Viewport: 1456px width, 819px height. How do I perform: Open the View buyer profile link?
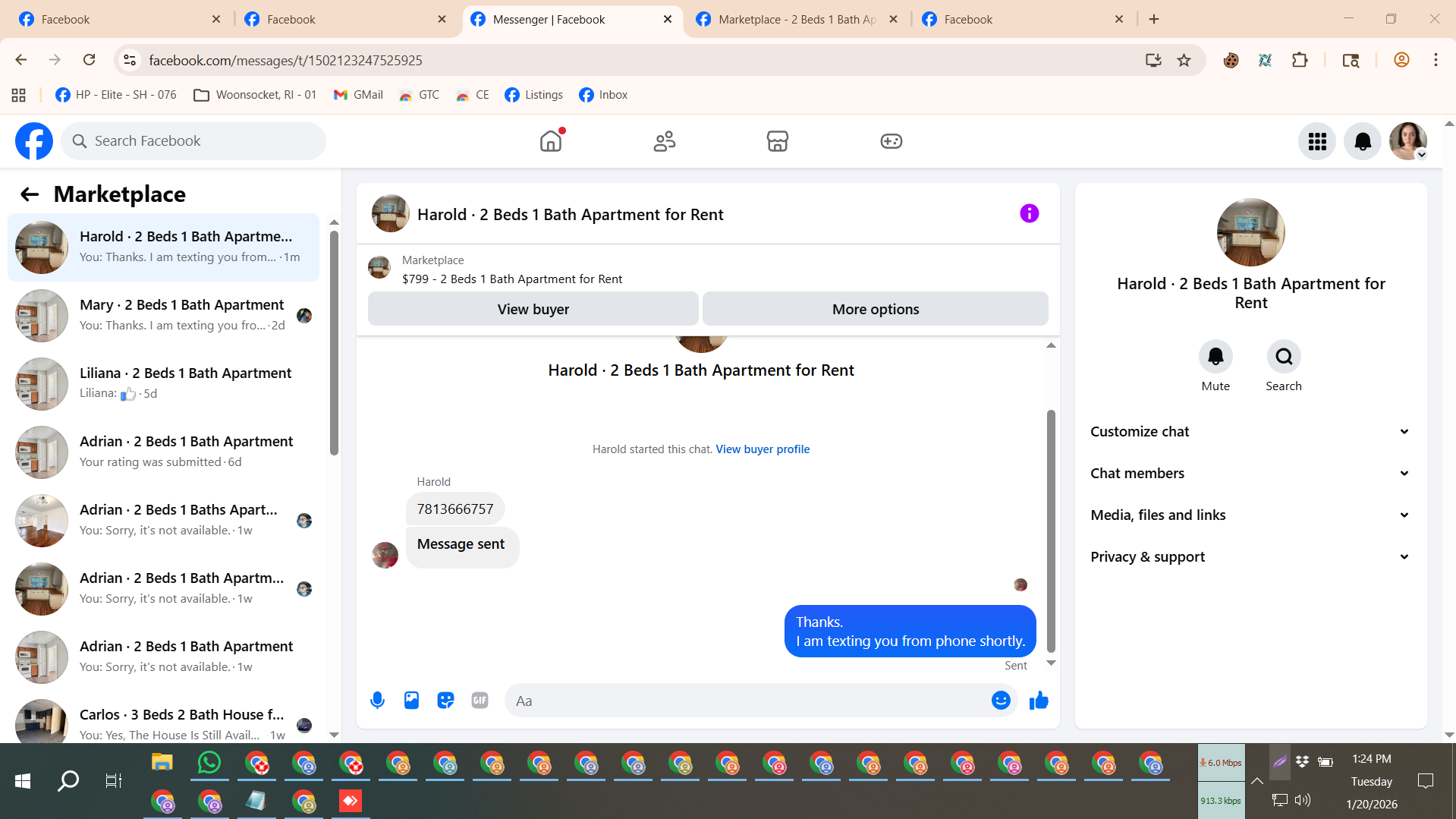(763, 449)
